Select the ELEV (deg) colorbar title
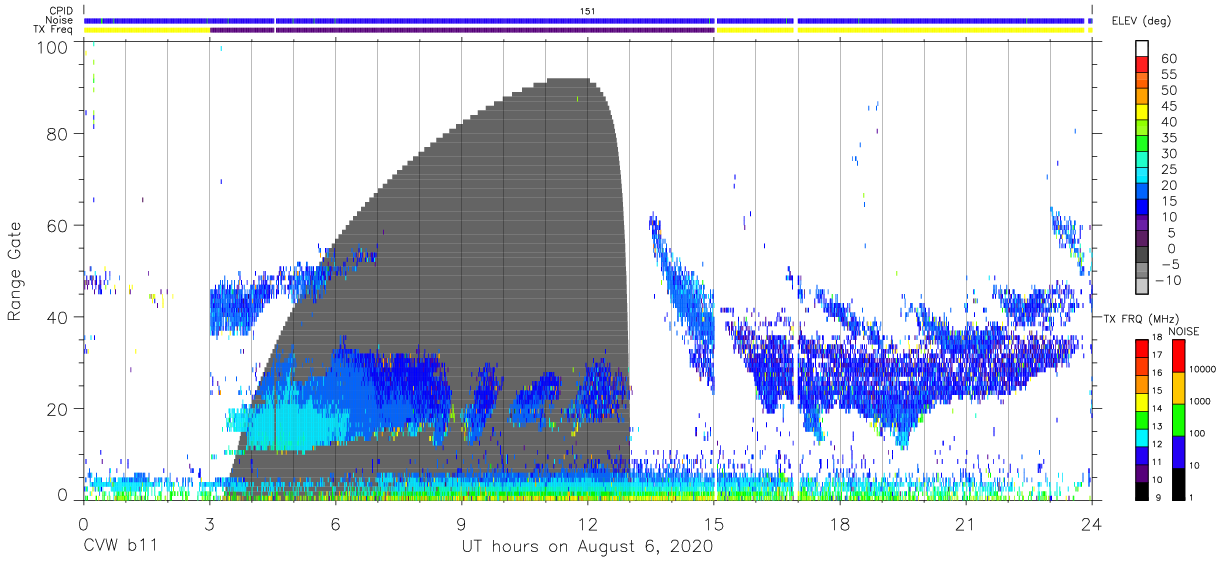1228x567 pixels. tap(1142, 20)
